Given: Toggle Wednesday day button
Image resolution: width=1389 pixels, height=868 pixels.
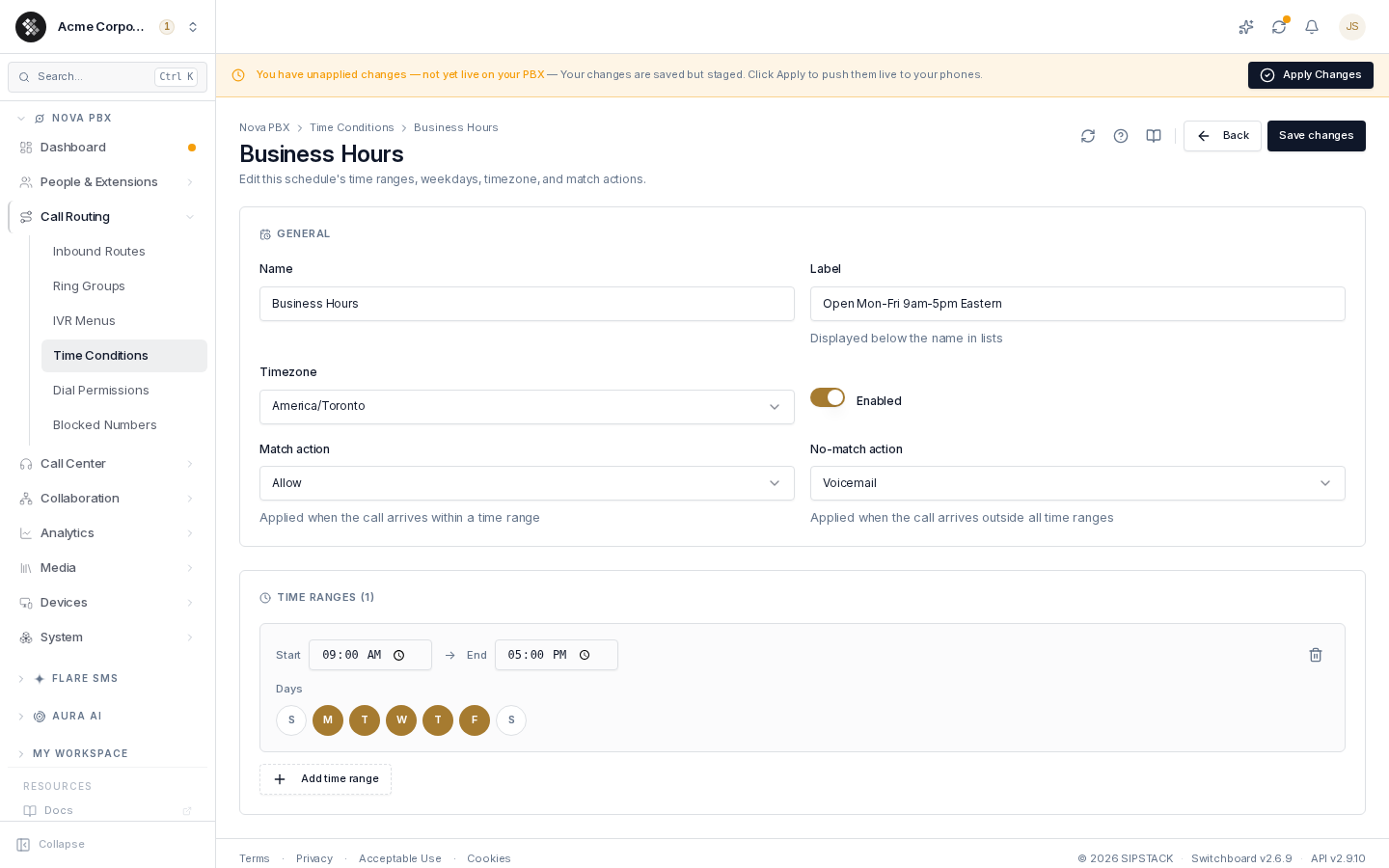Looking at the screenshot, I should [x=401, y=720].
